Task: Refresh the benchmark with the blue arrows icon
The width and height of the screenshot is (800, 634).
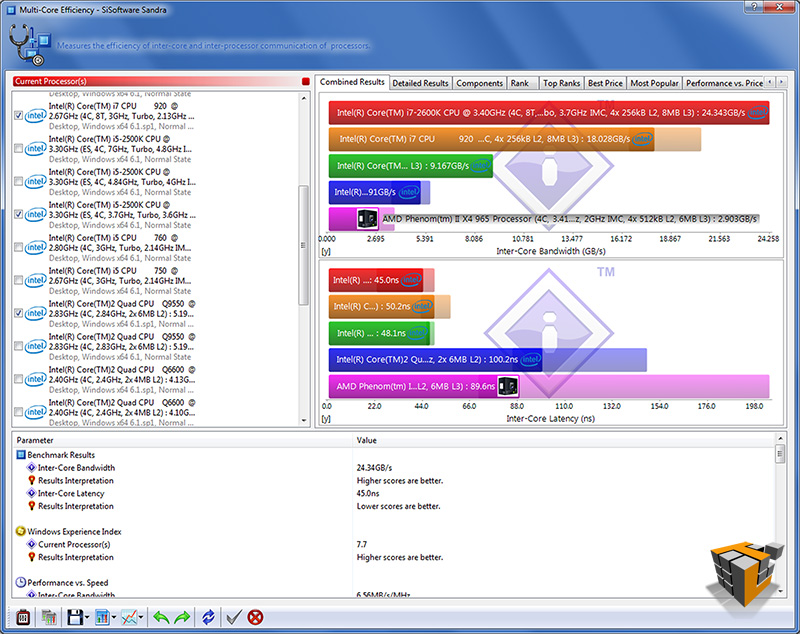Action: [x=208, y=617]
